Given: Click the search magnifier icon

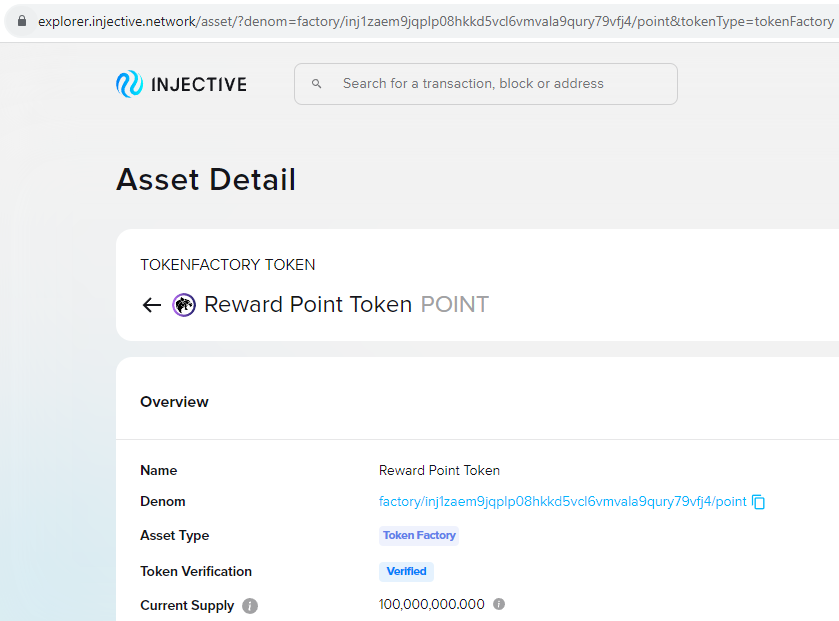Looking at the screenshot, I should pos(317,84).
